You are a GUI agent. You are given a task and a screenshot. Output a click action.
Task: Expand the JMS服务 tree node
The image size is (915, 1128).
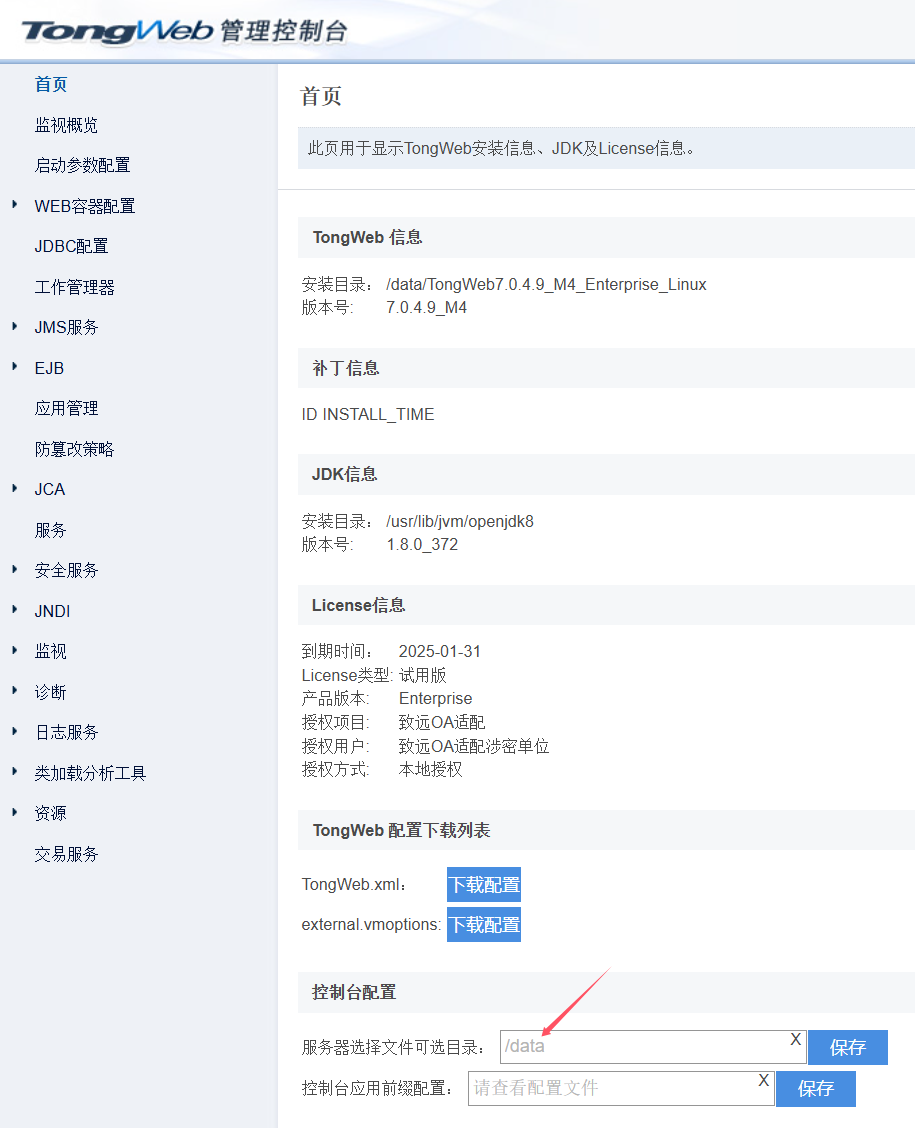click(x=15, y=326)
